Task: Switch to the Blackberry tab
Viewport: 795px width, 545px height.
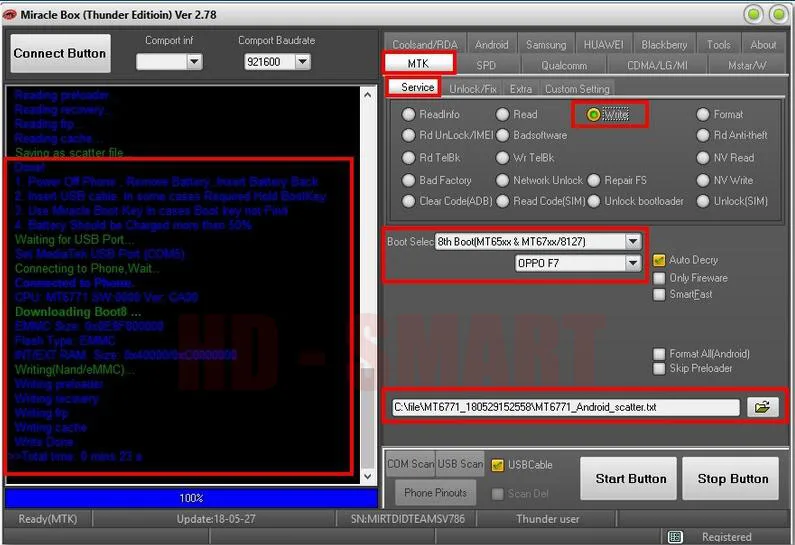Action: (664, 45)
